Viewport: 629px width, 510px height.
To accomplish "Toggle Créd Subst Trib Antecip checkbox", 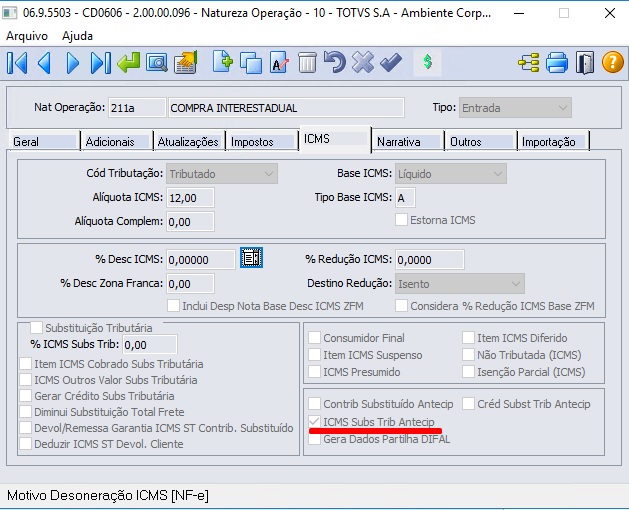I will pyautogui.click(x=468, y=404).
